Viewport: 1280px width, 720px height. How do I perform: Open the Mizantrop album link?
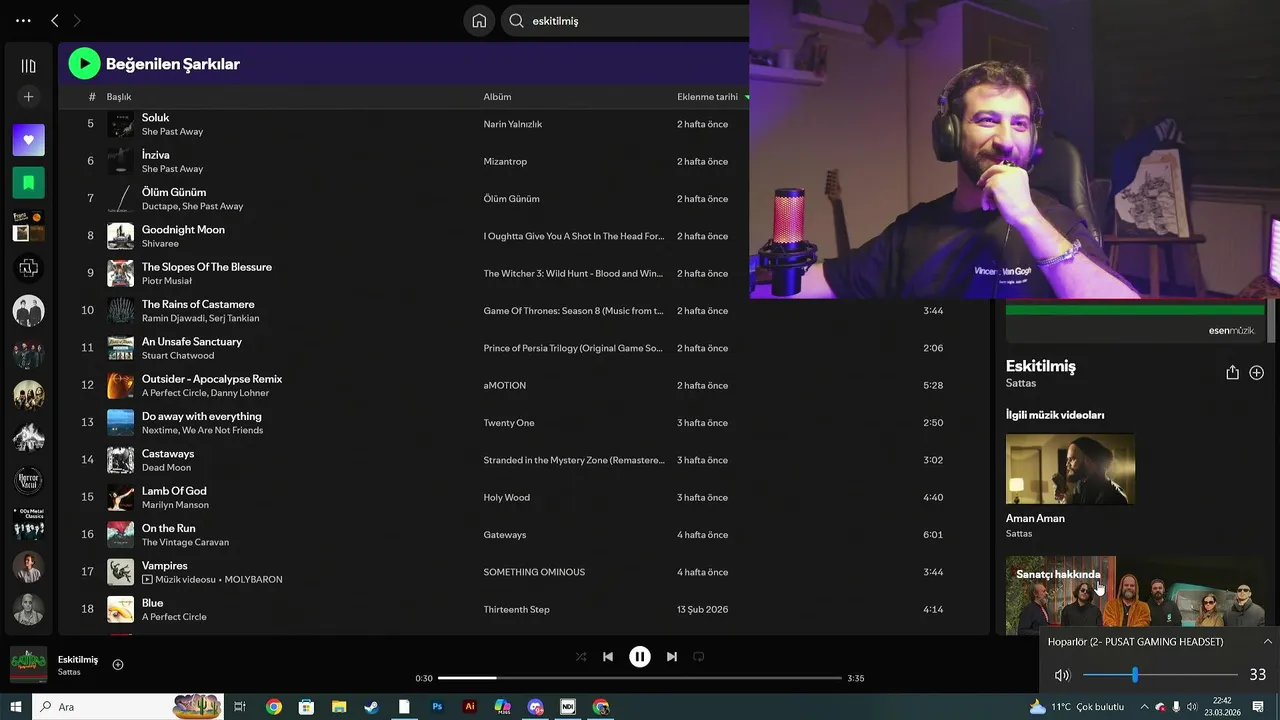point(505,161)
